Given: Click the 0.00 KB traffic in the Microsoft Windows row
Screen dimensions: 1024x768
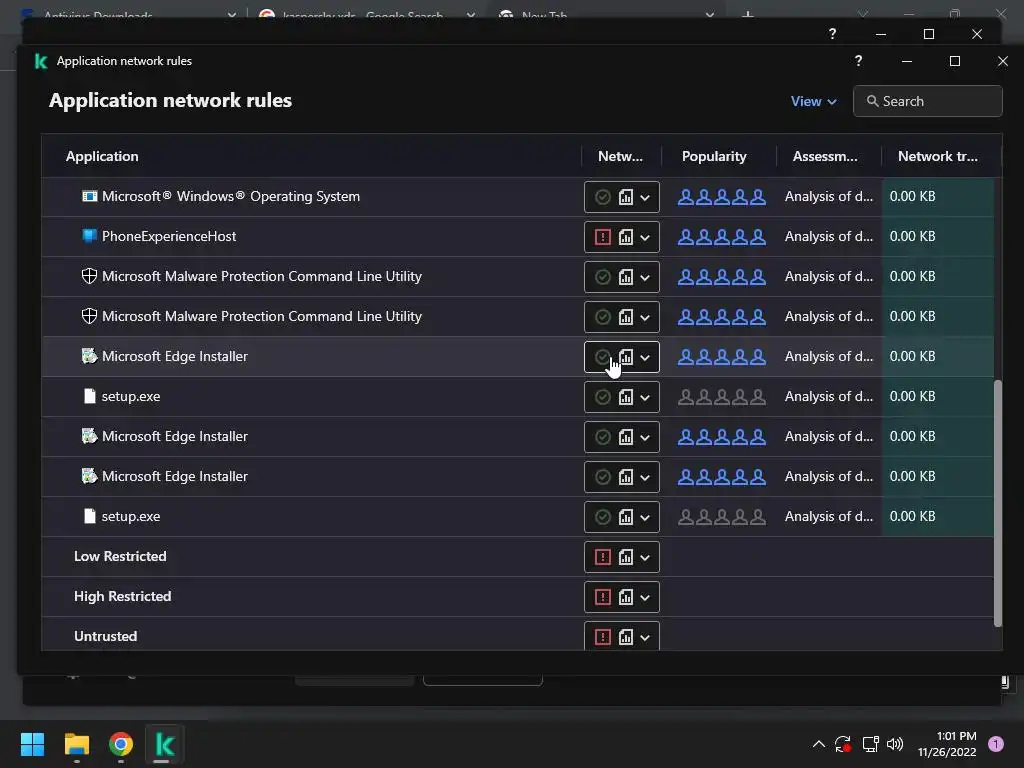Looking at the screenshot, I should [912, 197].
